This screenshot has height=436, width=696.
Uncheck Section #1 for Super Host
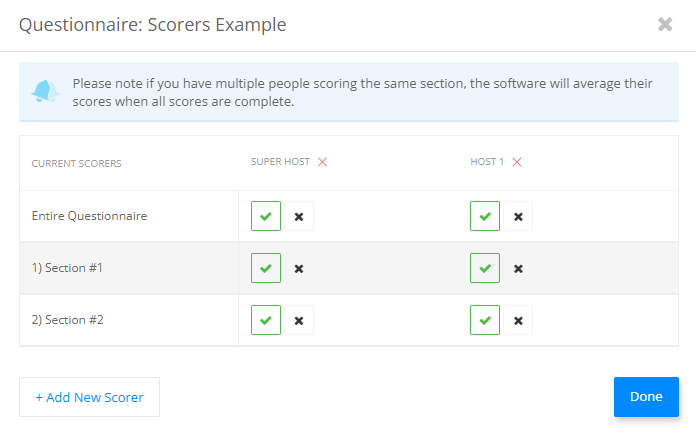(x=299, y=268)
